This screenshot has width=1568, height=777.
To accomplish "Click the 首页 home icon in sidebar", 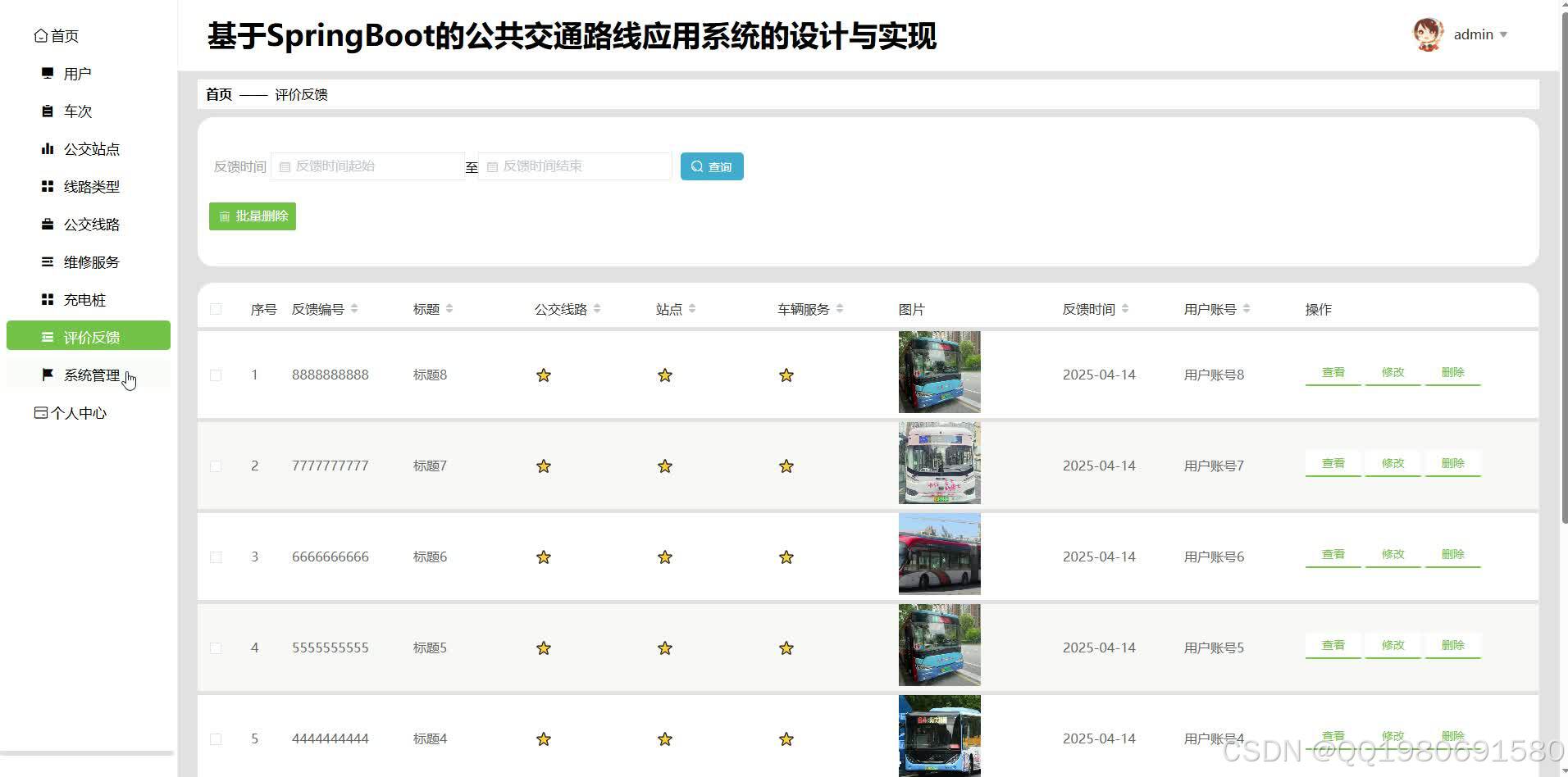I will [x=40, y=34].
